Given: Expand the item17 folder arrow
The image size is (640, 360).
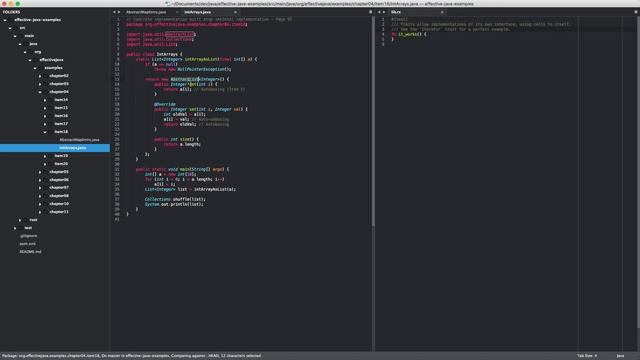Looking at the screenshot, I should 45,124.
